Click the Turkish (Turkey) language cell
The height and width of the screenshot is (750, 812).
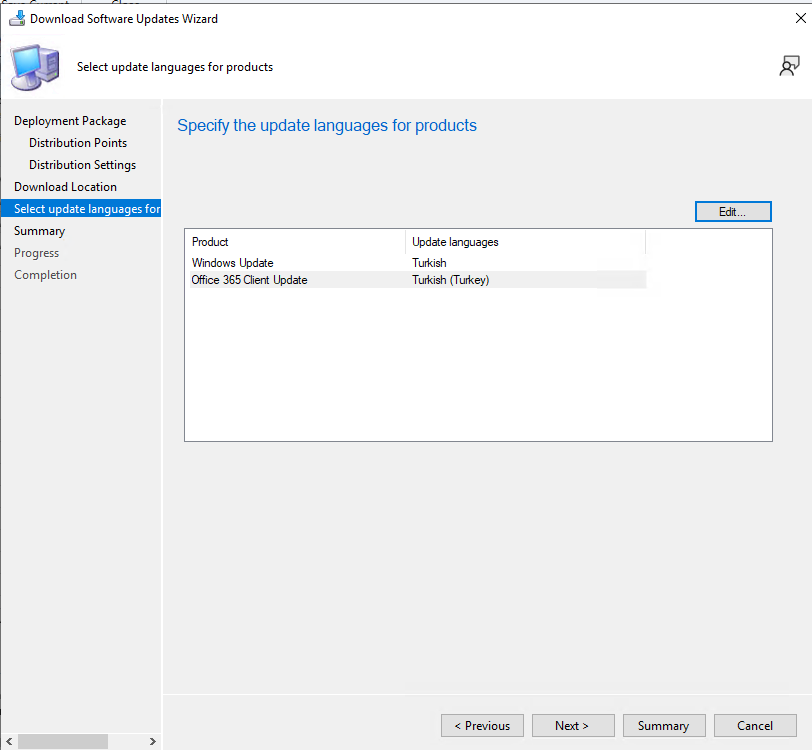(x=451, y=280)
